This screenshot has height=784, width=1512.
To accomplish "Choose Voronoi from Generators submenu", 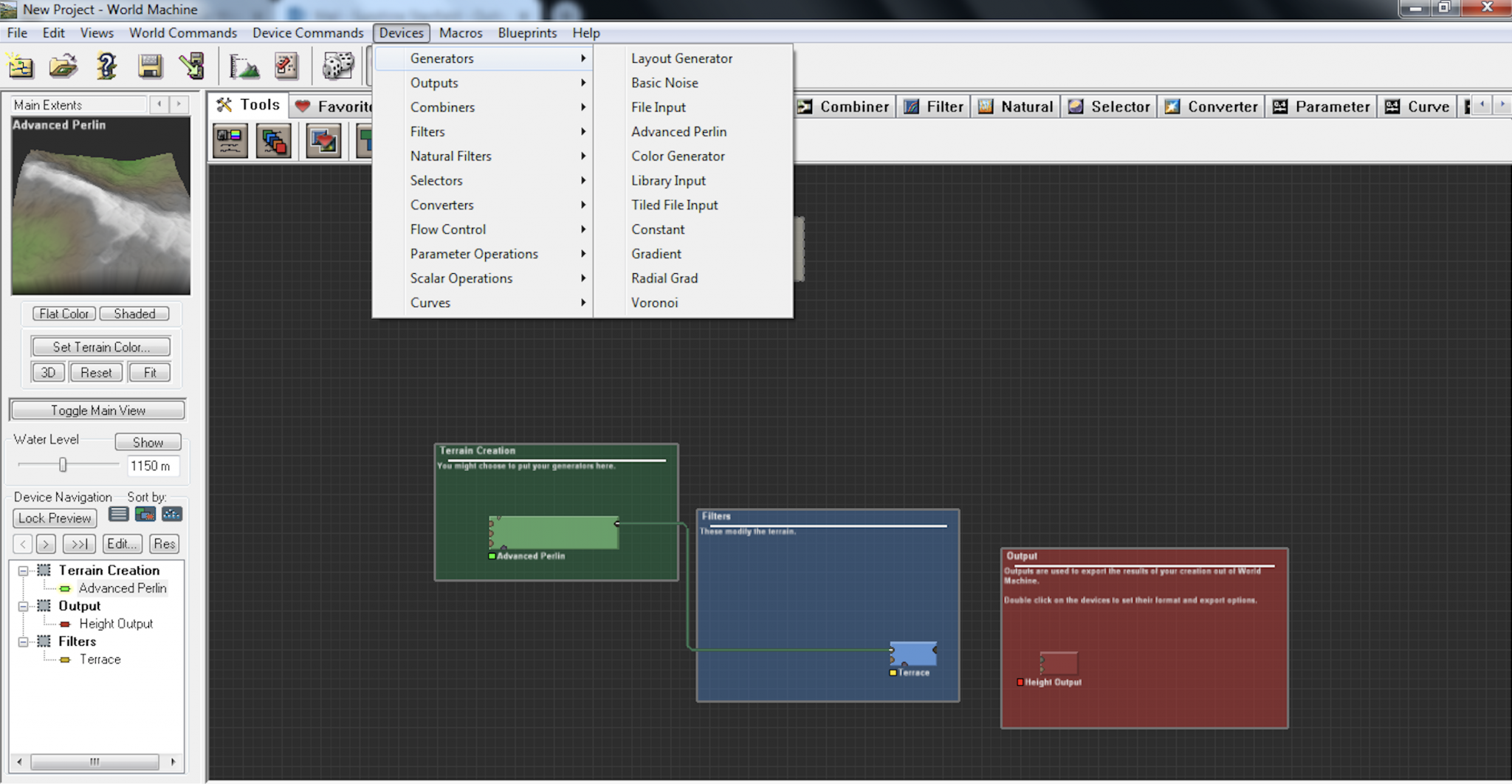I will click(654, 303).
